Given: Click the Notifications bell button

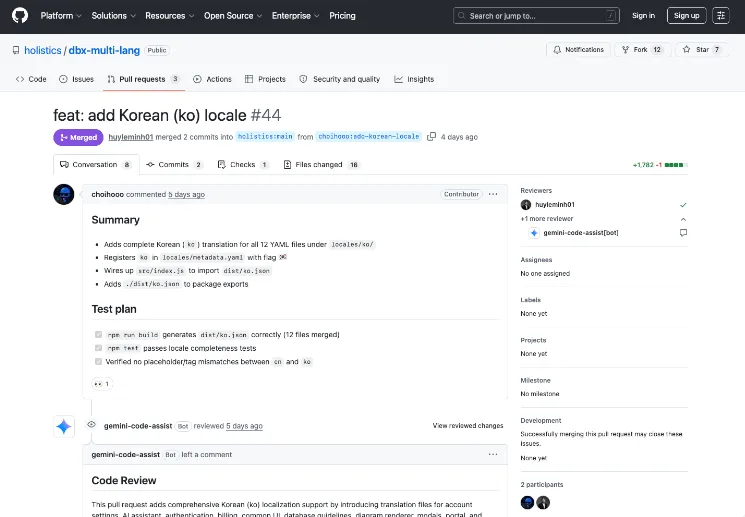Looking at the screenshot, I should [x=578, y=50].
